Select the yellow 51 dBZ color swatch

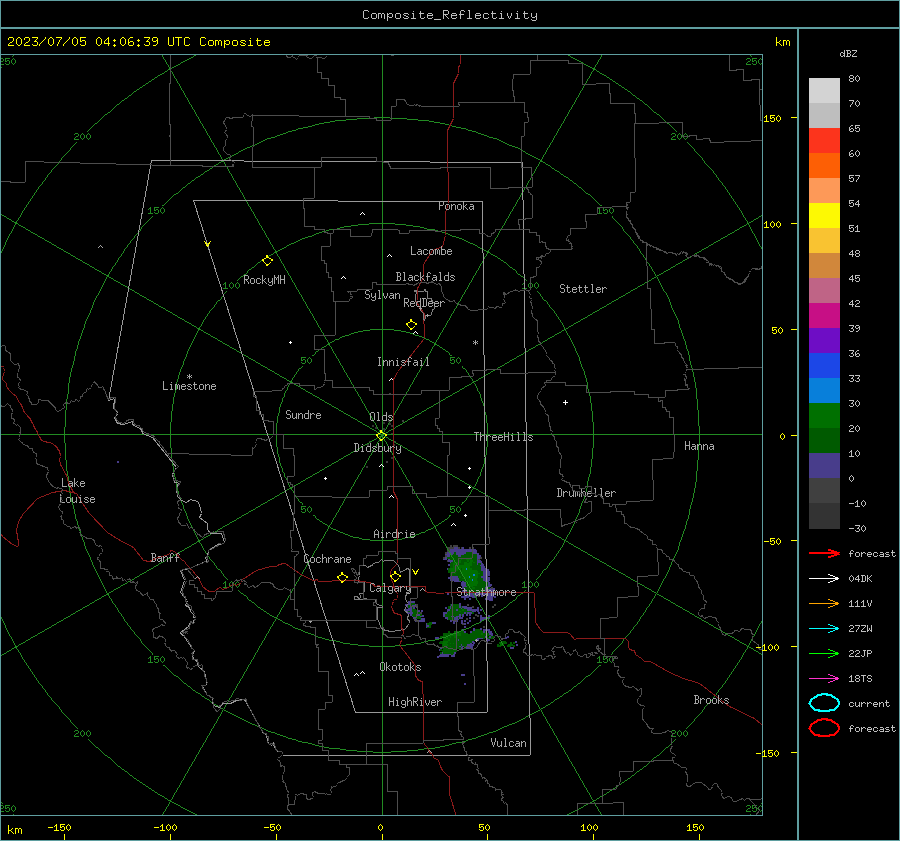click(x=824, y=215)
